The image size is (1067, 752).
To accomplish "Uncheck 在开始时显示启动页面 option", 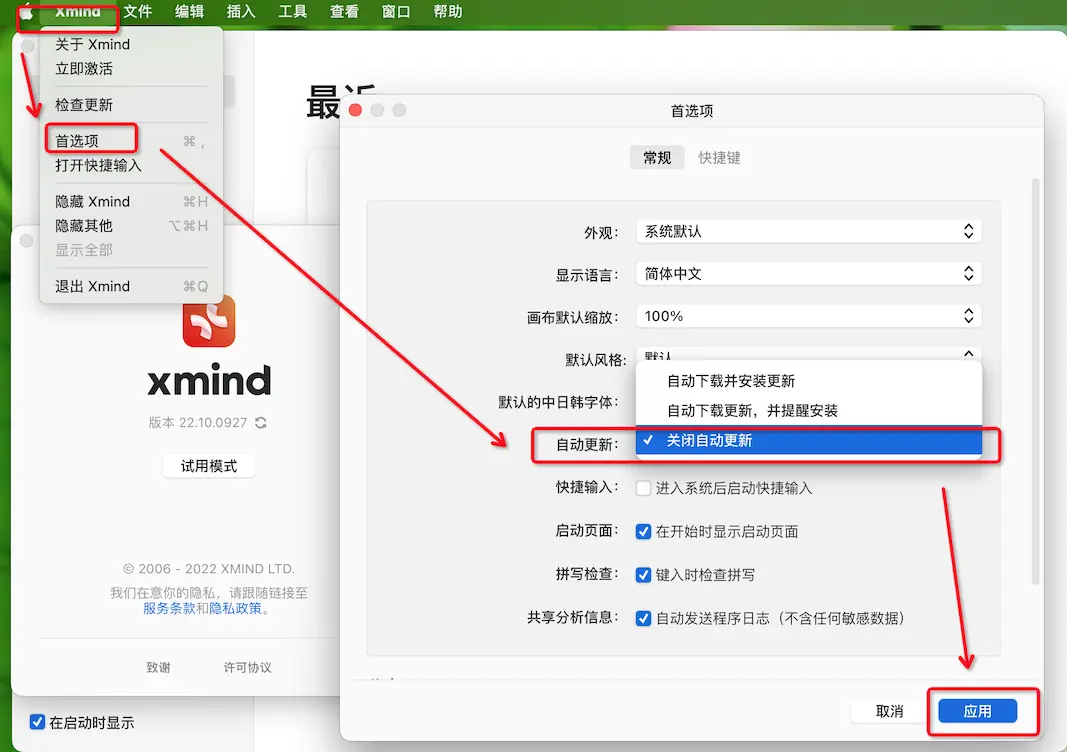I will [644, 531].
